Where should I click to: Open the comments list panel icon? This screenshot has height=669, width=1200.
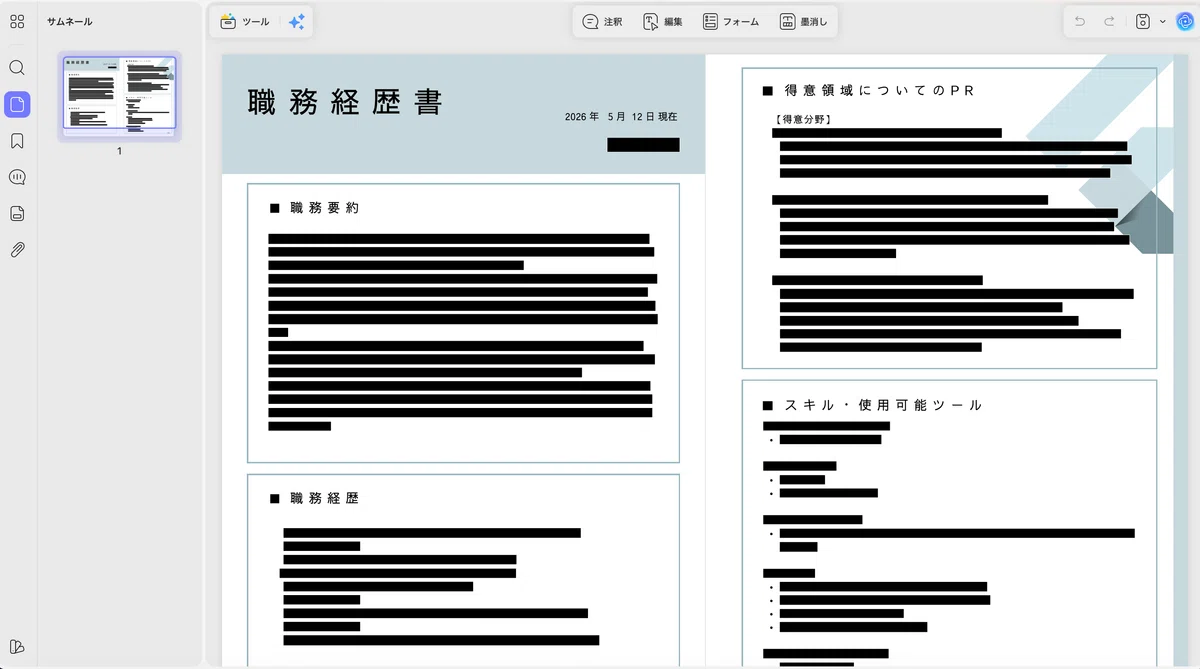click(x=17, y=177)
